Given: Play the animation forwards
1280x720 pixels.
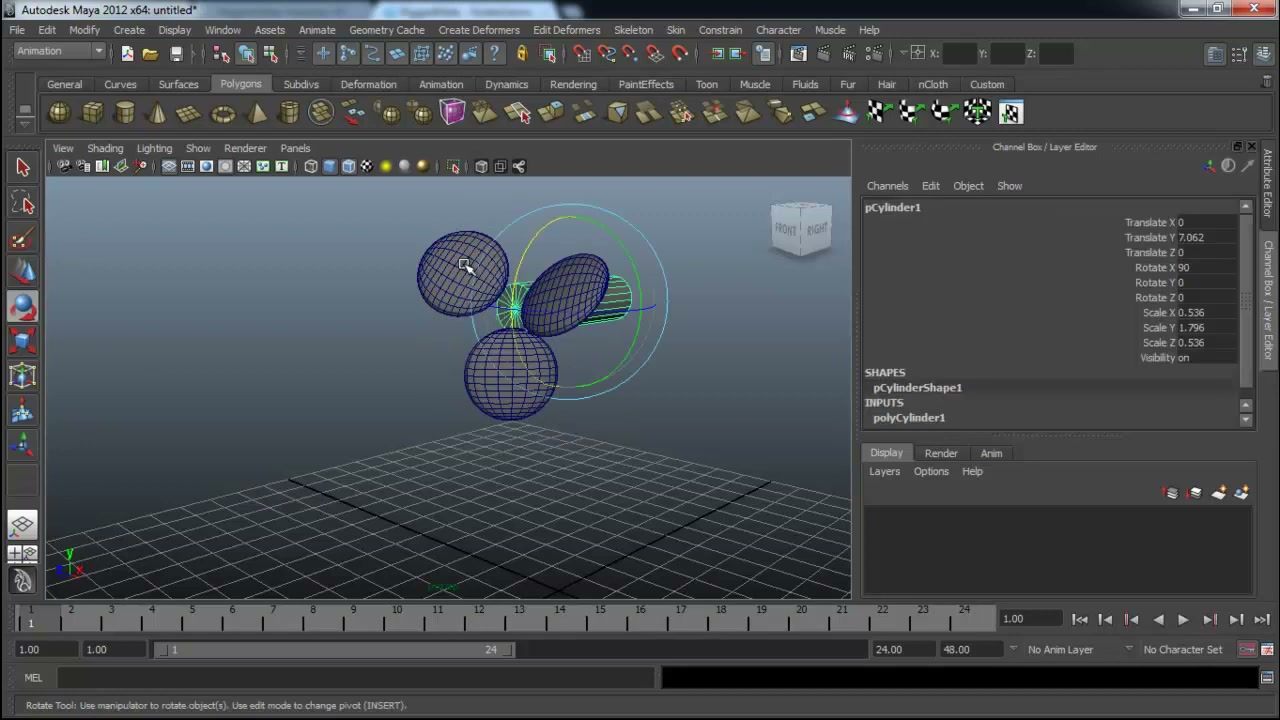Looking at the screenshot, I should (1183, 620).
